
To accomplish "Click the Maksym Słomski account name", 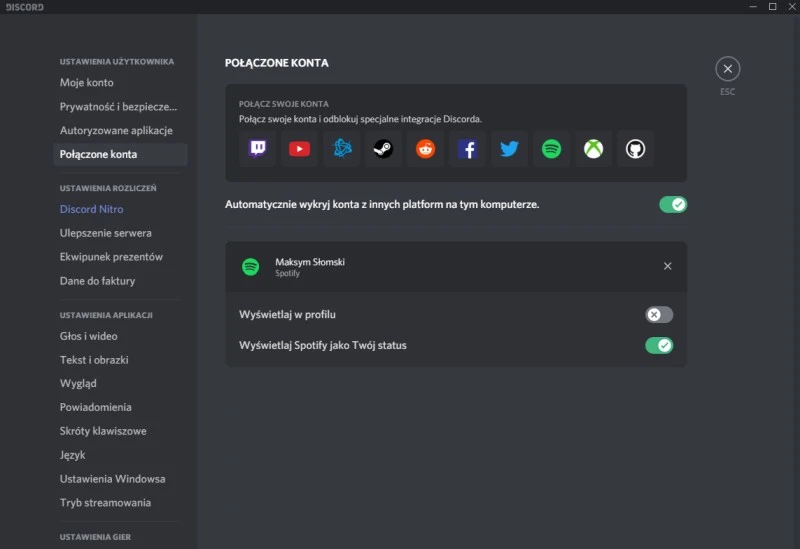I will tap(310, 262).
